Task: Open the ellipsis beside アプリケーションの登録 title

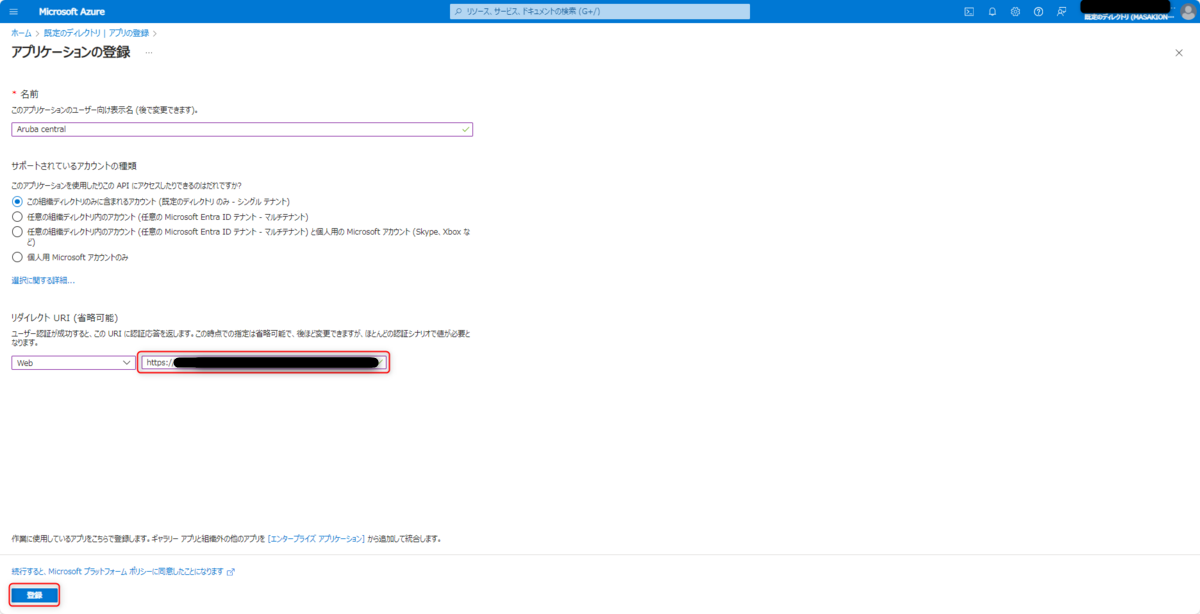Action: point(149,52)
